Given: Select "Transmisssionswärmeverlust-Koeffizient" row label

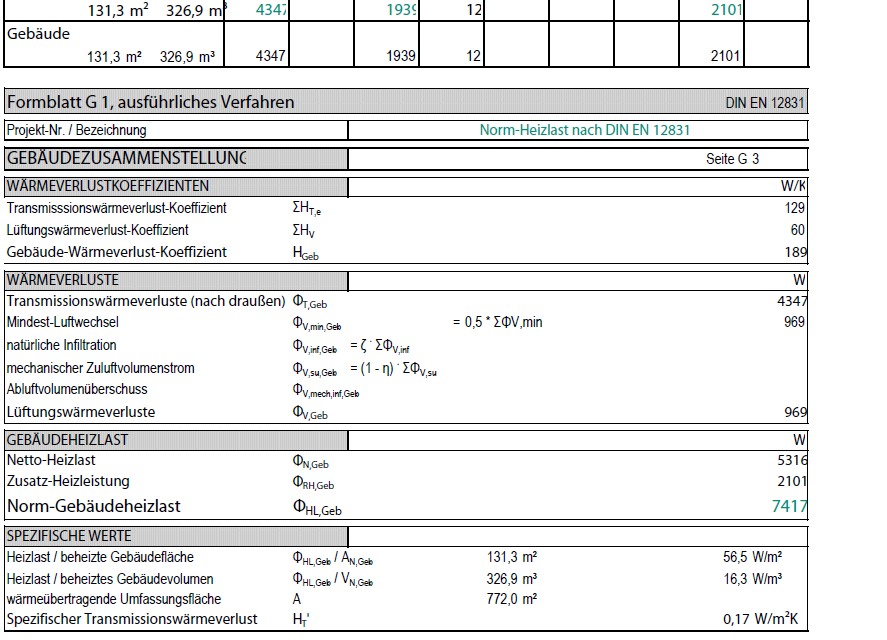Looking at the screenshot, I should click(117, 208).
